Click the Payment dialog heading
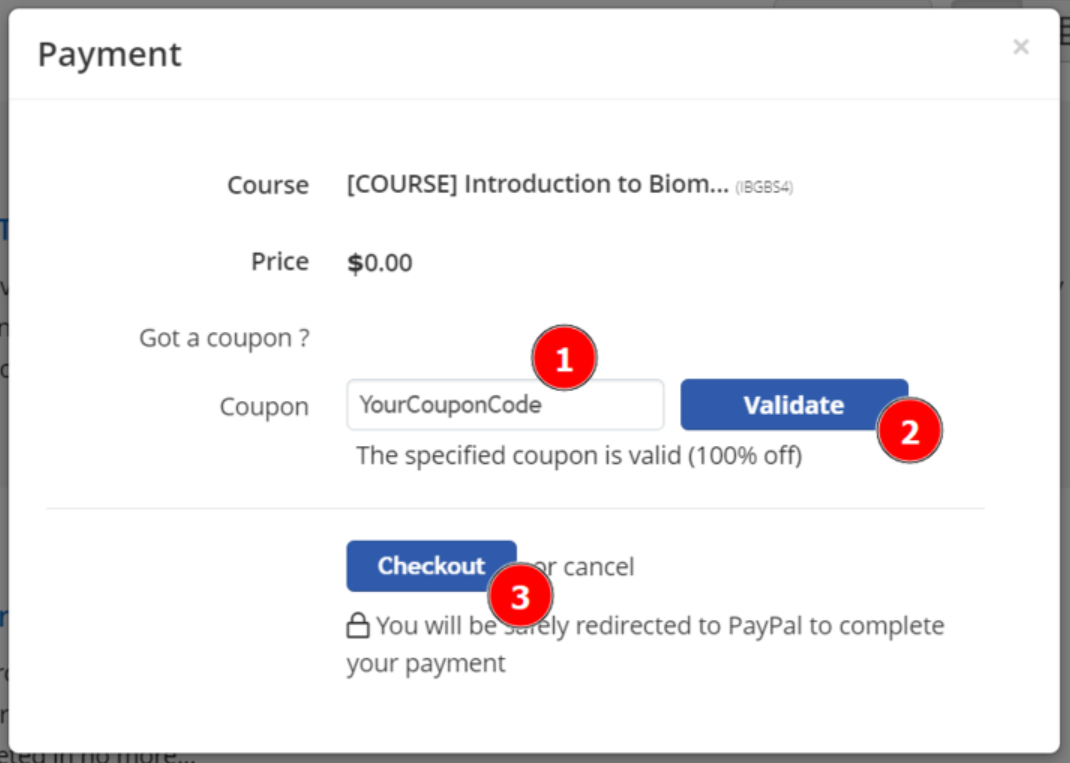1070x763 pixels. tap(110, 55)
